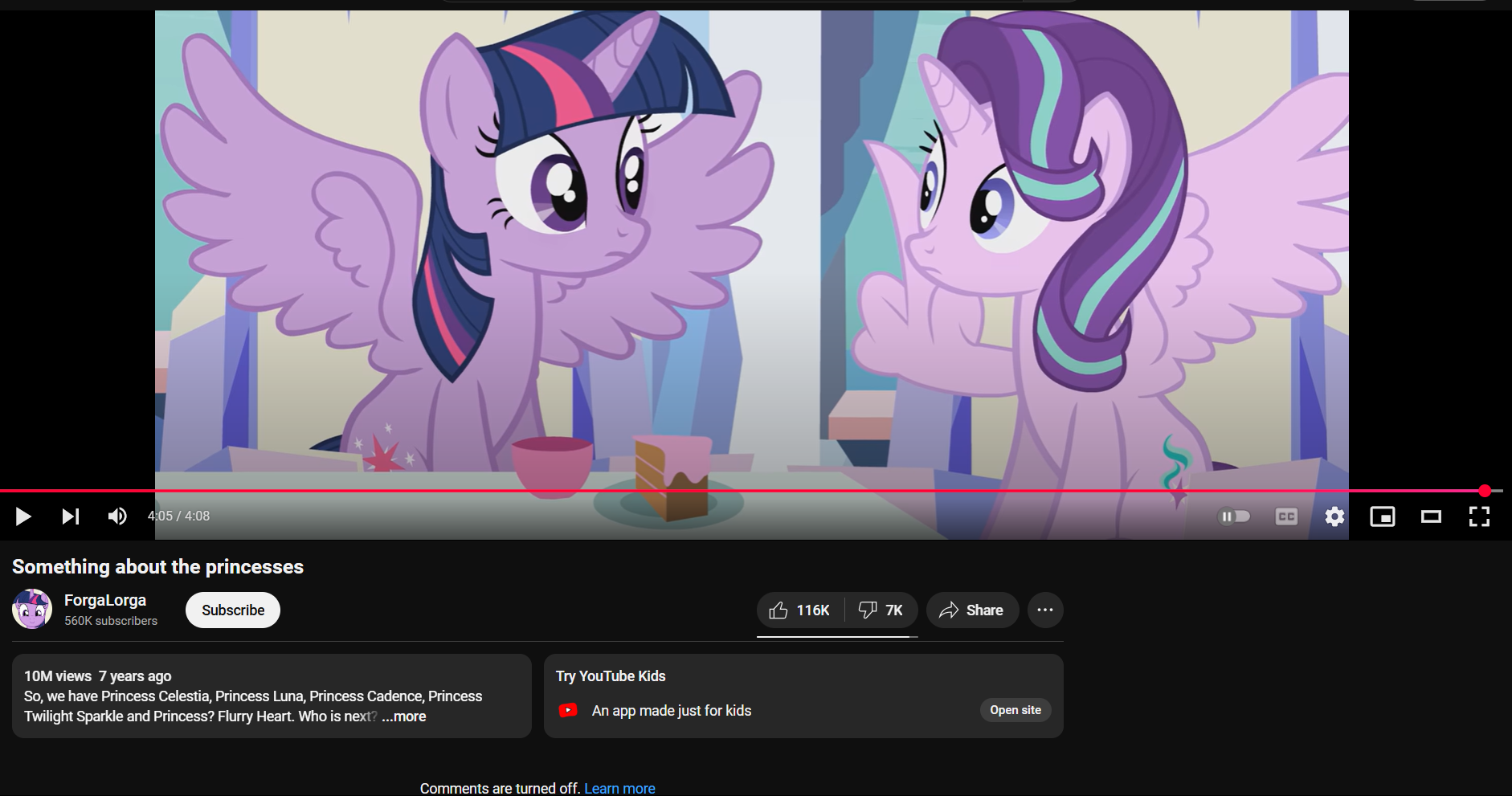Turn on closed captions
The height and width of the screenshot is (796, 1512).
[x=1286, y=516]
